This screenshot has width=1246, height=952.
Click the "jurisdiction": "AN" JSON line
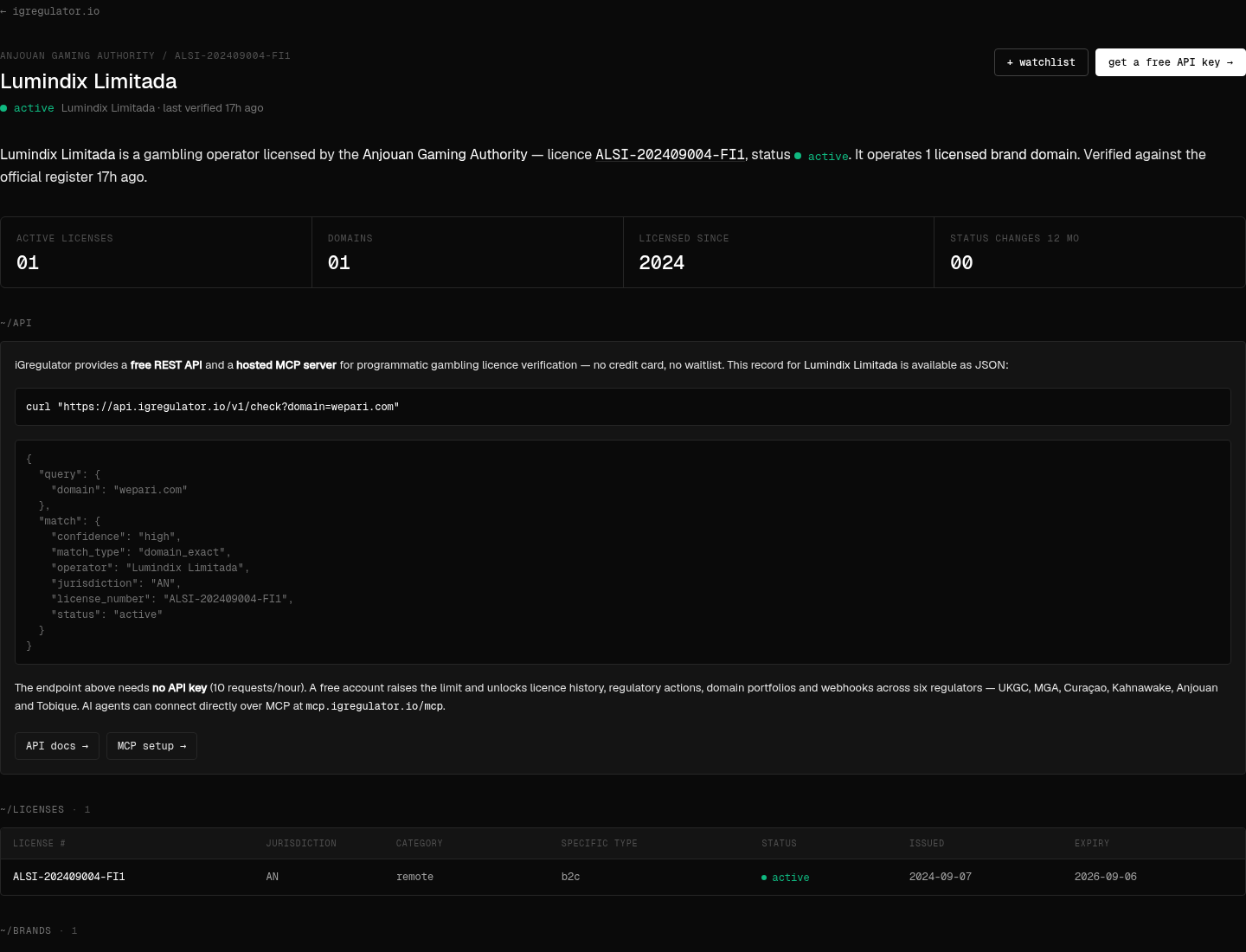(x=116, y=583)
